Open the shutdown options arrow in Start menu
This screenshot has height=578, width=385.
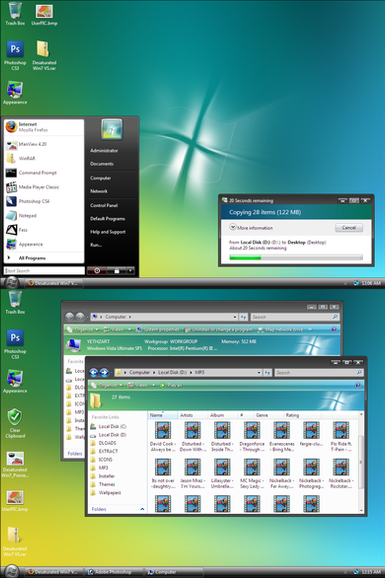click(x=131, y=271)
